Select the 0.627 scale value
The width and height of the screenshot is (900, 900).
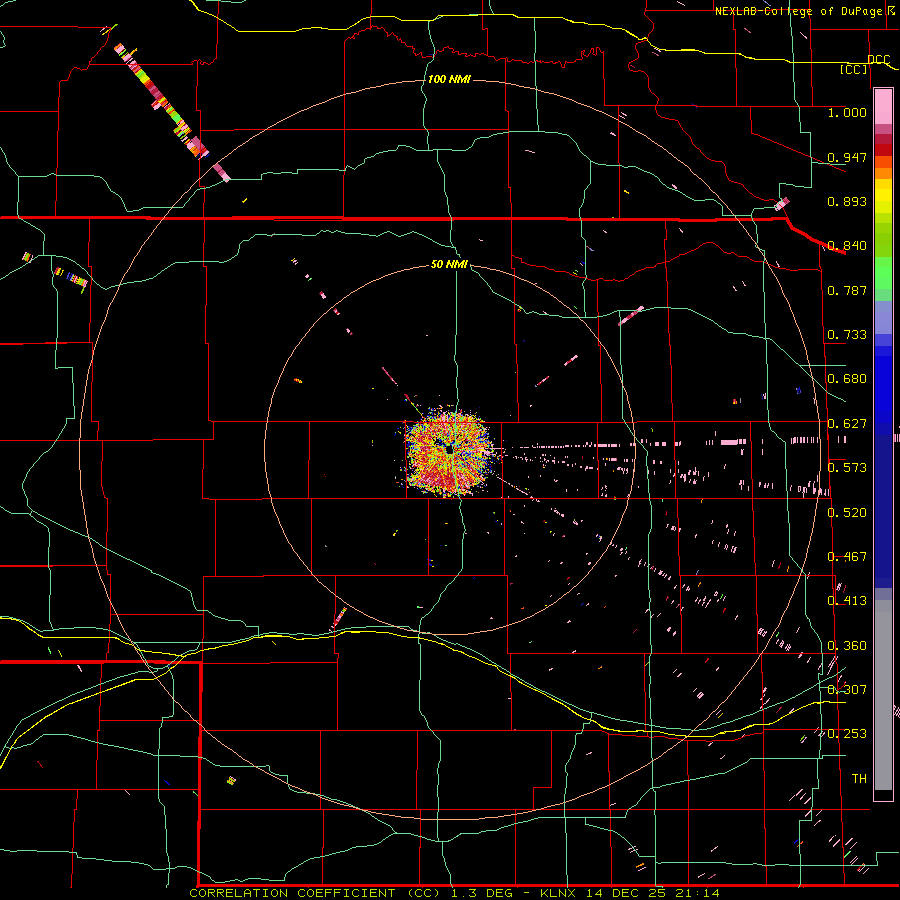[x=847, y=424]
